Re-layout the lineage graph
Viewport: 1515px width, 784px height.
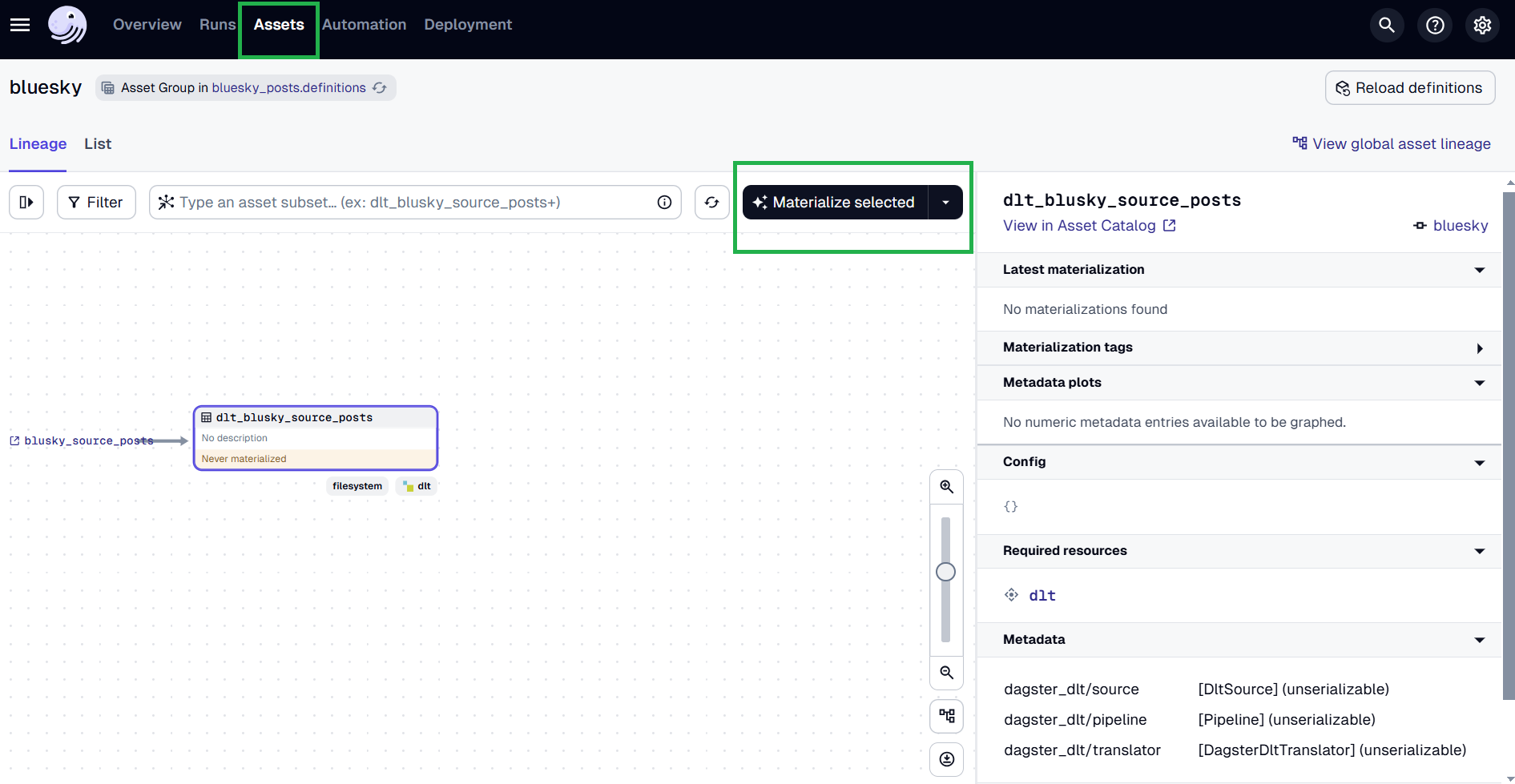click(946, 715)
